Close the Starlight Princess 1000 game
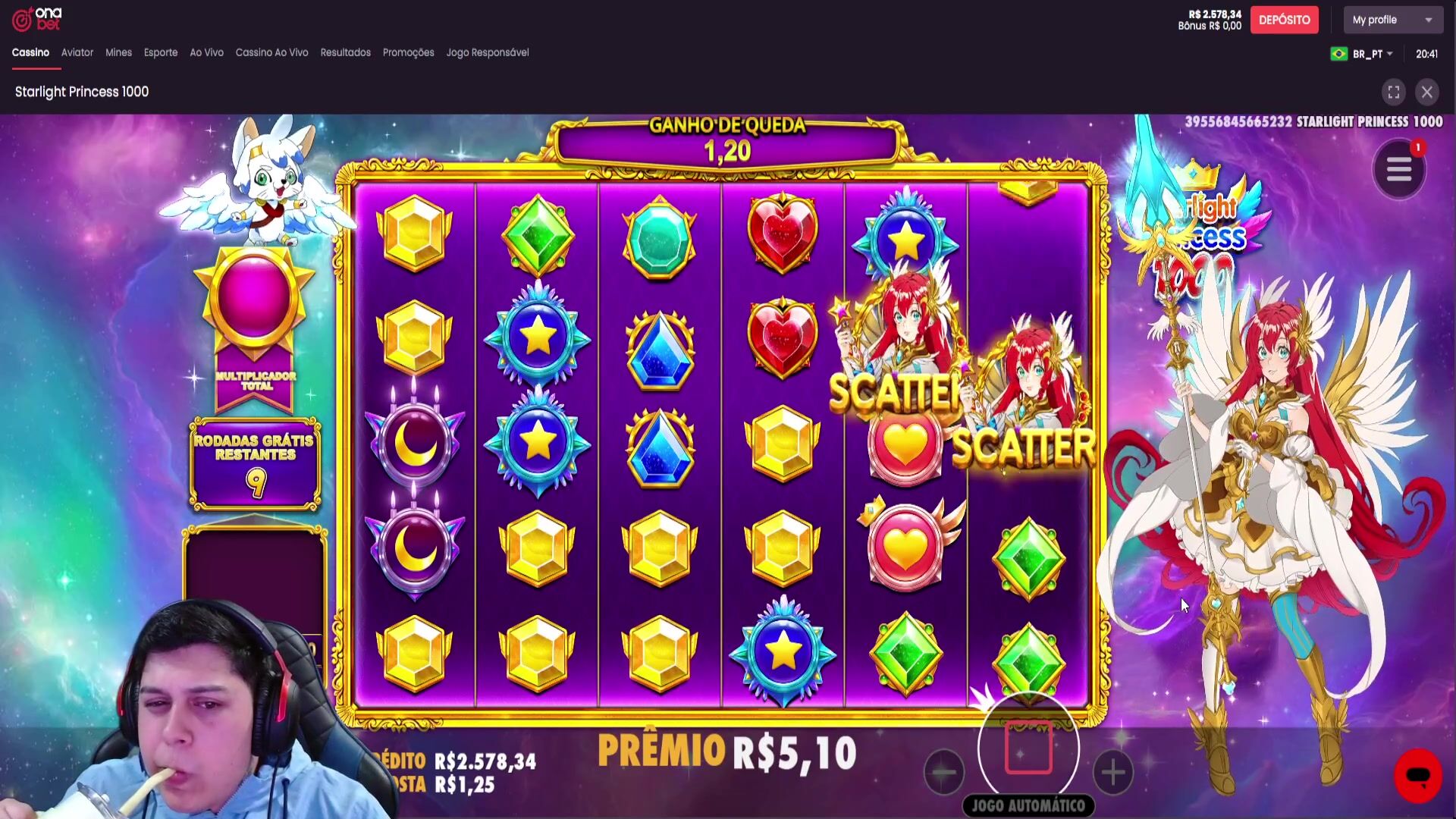Screen dimensions: 1456x819 coord(1427,93)
